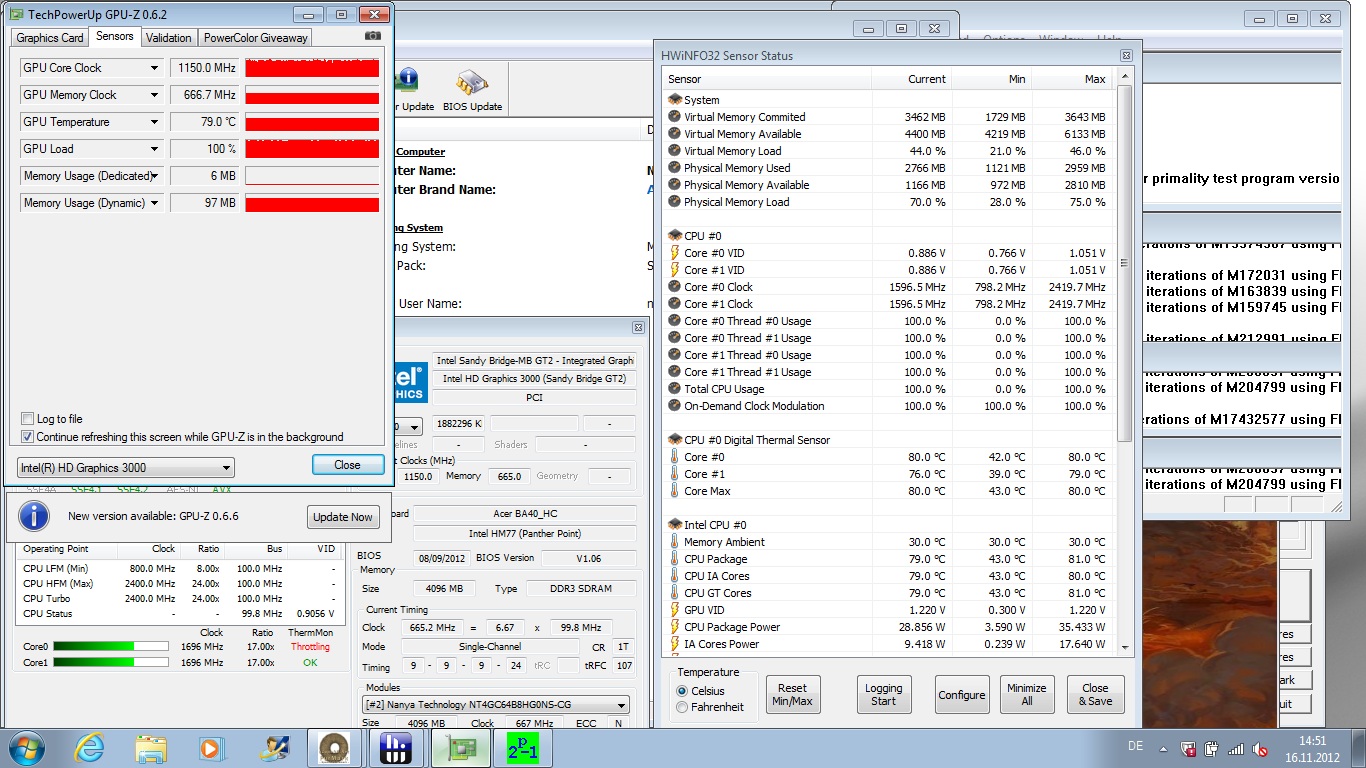Open Windows Media Player from the taskbar

pos(211,748)
